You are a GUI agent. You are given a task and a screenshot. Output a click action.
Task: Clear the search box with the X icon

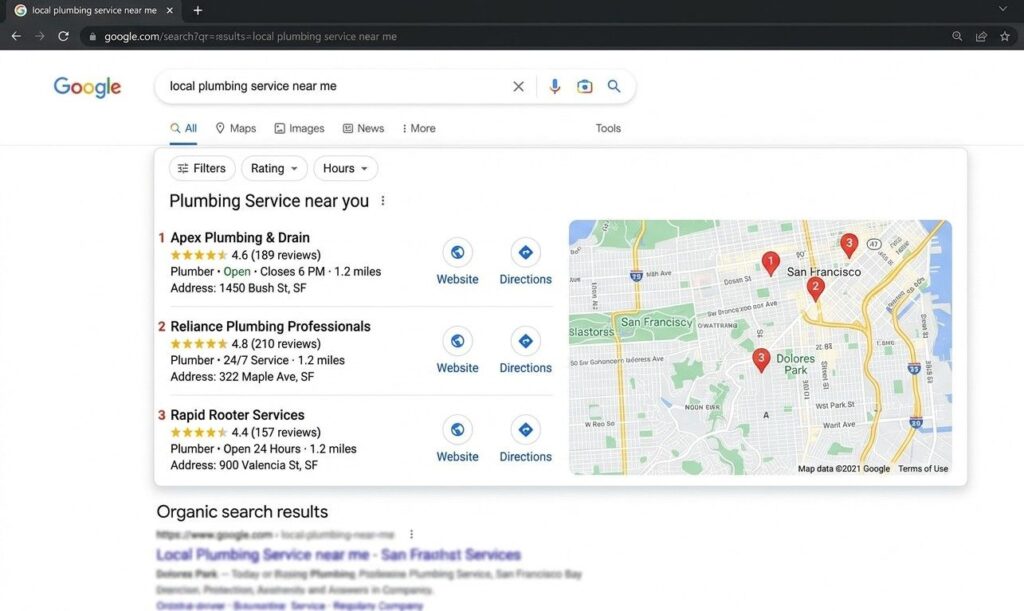tap(518, 86)
